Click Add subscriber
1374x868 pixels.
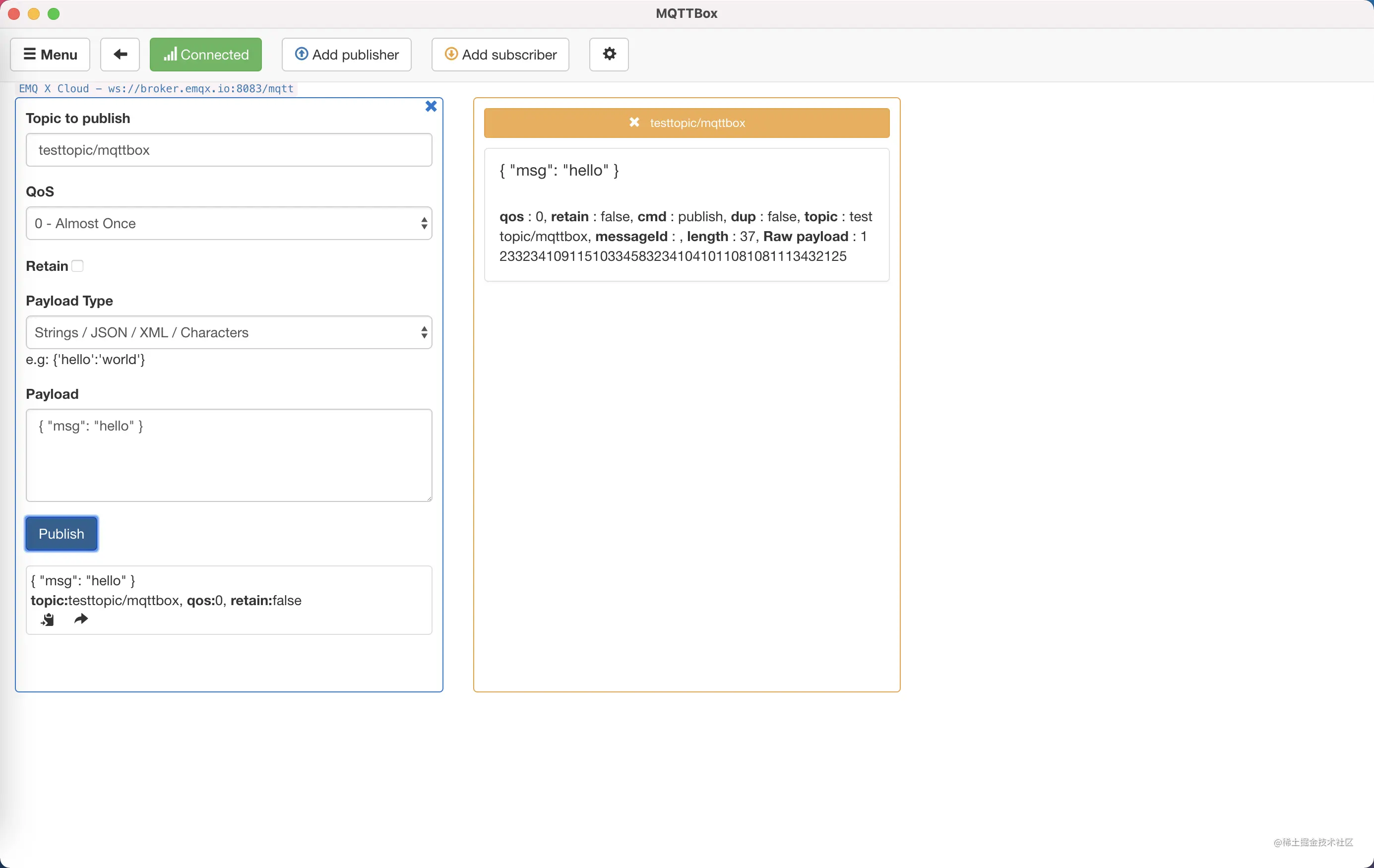click(500, 54)
